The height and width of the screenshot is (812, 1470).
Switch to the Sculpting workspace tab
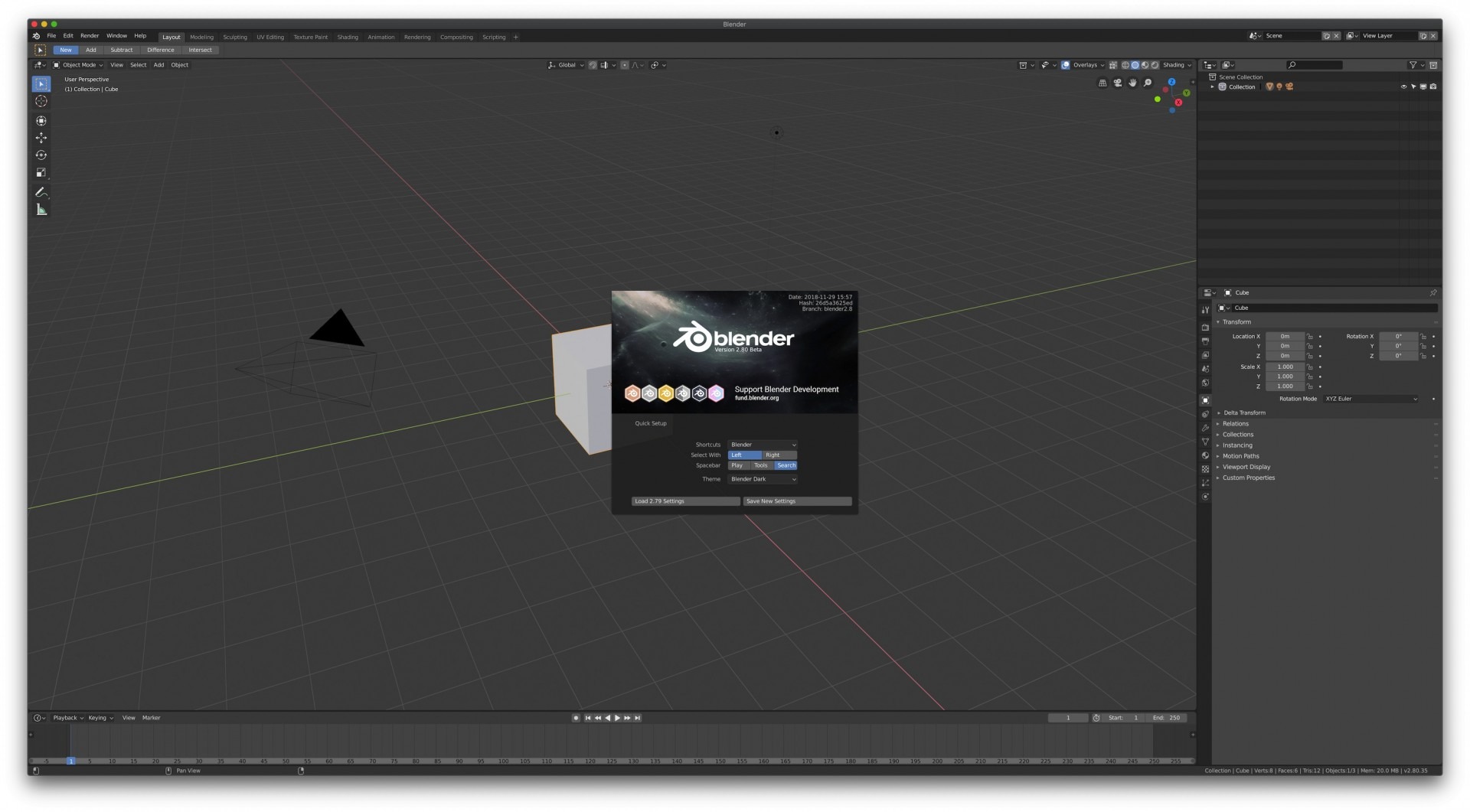click(x=235, y=37)
